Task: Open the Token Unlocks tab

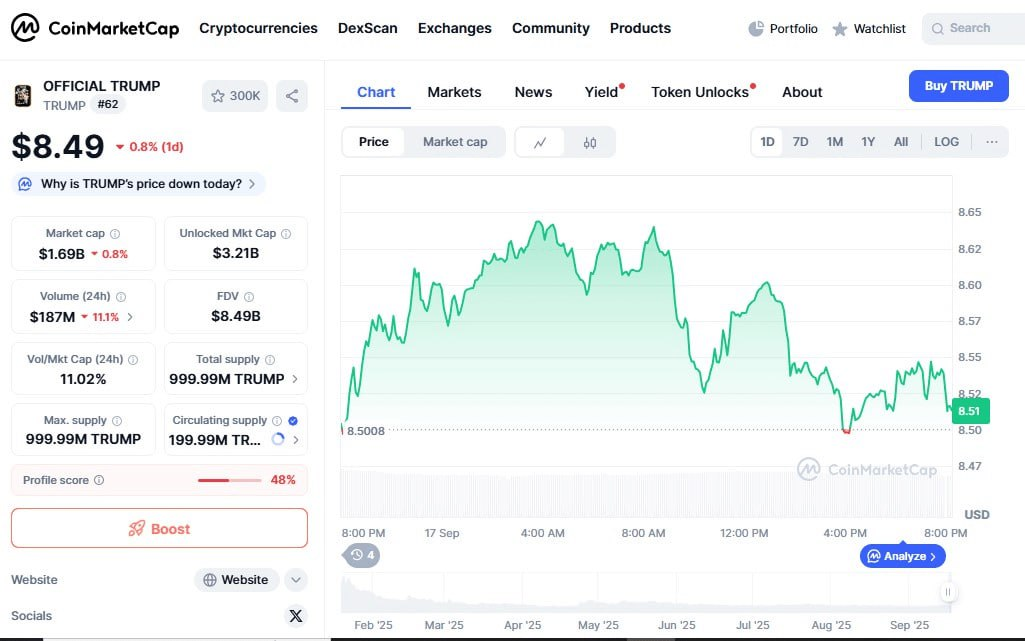Action: [x=700, y=92]
